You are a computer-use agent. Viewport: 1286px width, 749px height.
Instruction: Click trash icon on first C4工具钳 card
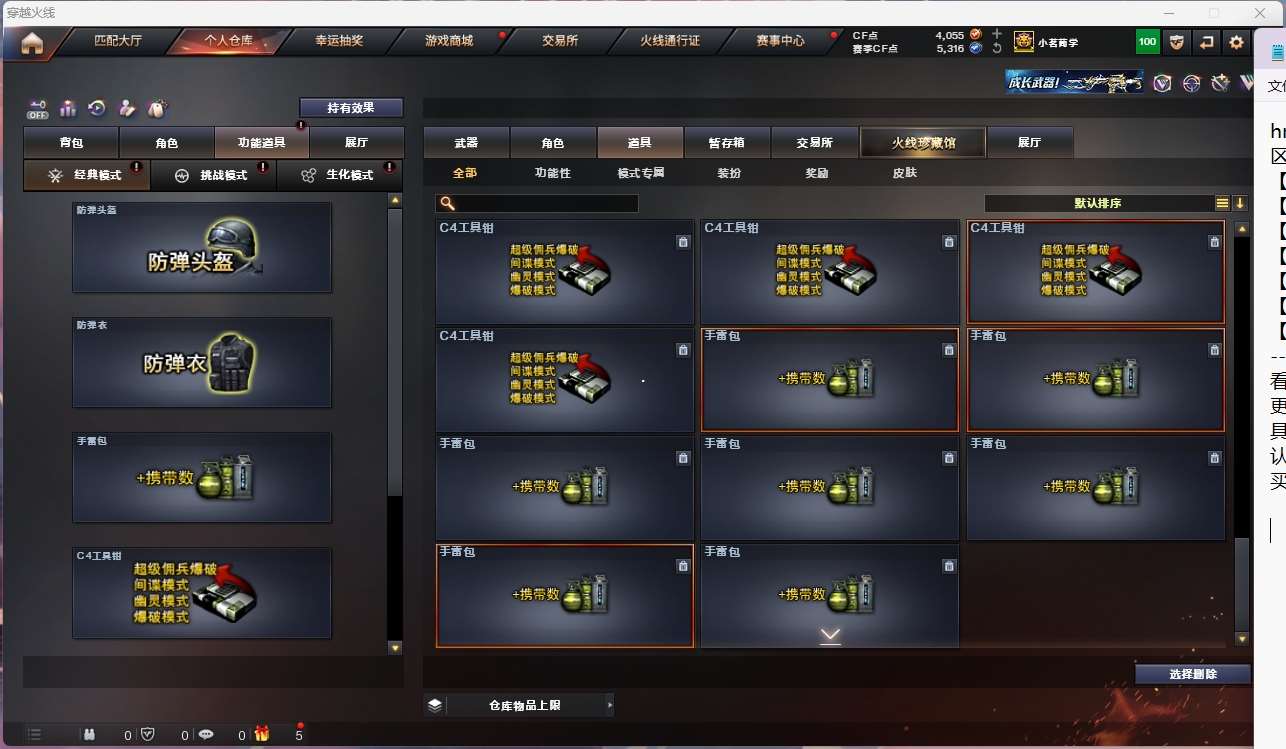tap(683, 242)
